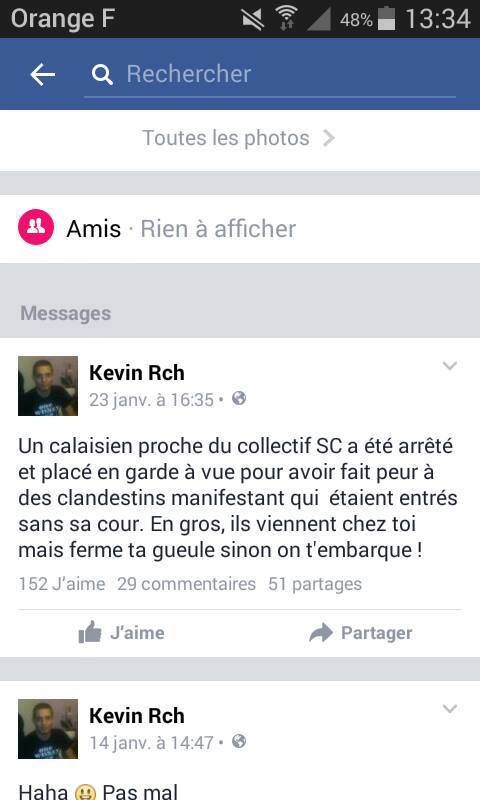Tap the search magnifier icon
The image size is (480, 800).
102,75
